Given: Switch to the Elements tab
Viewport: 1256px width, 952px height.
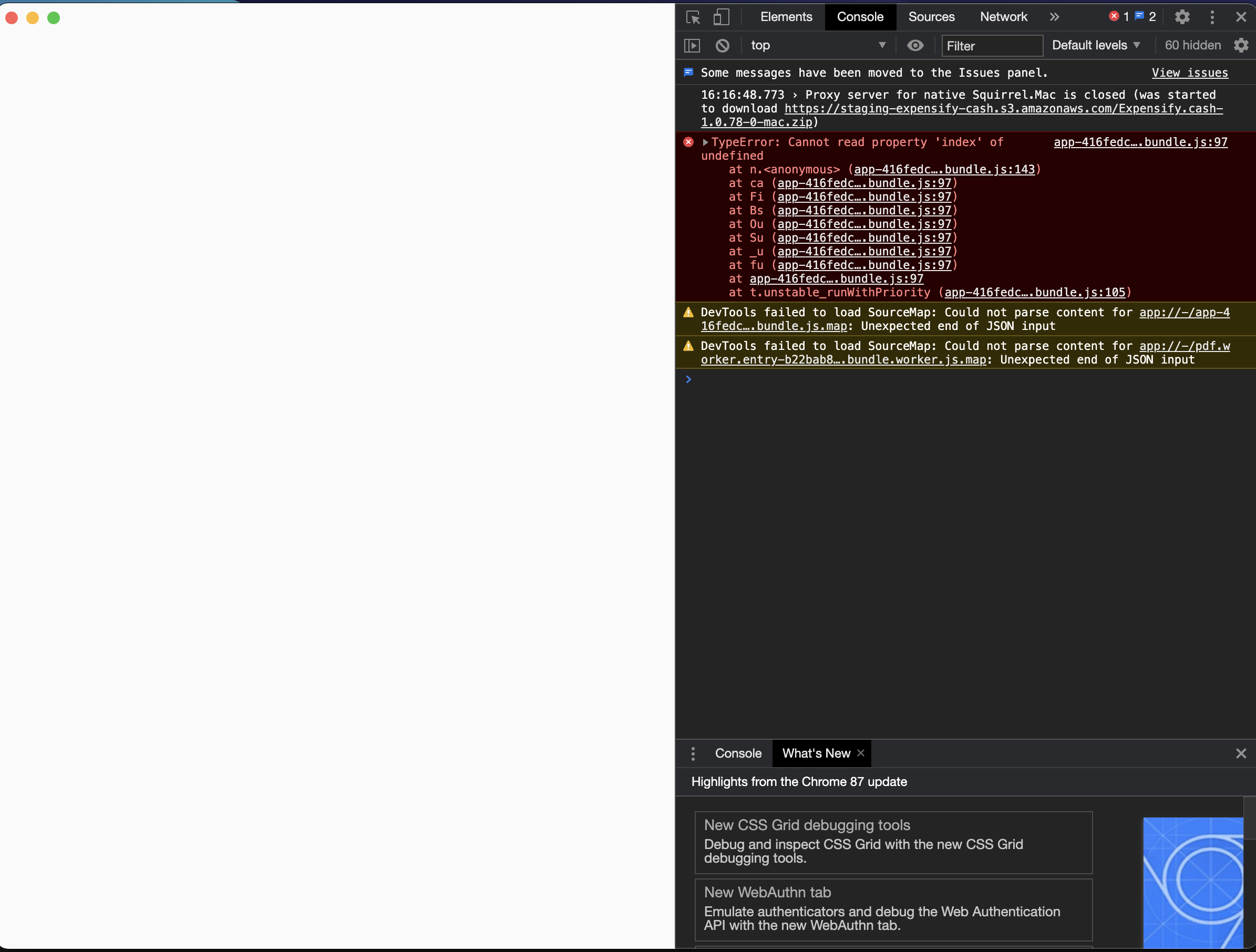Looking at the screenshot, I should point(786,17).
